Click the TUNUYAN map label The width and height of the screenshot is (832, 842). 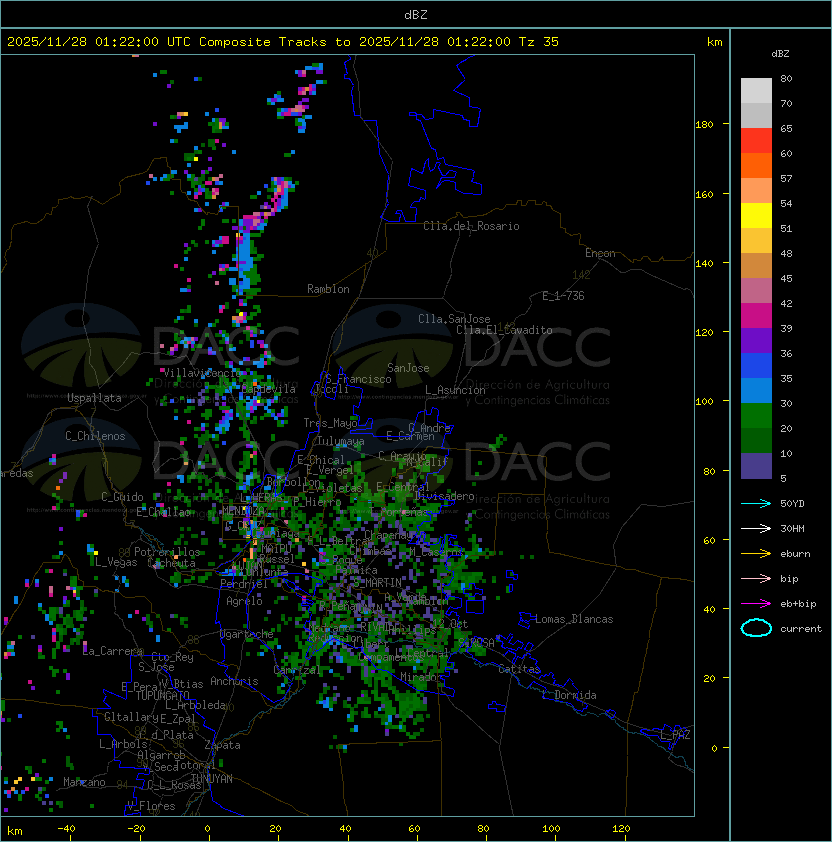[212, 779]
